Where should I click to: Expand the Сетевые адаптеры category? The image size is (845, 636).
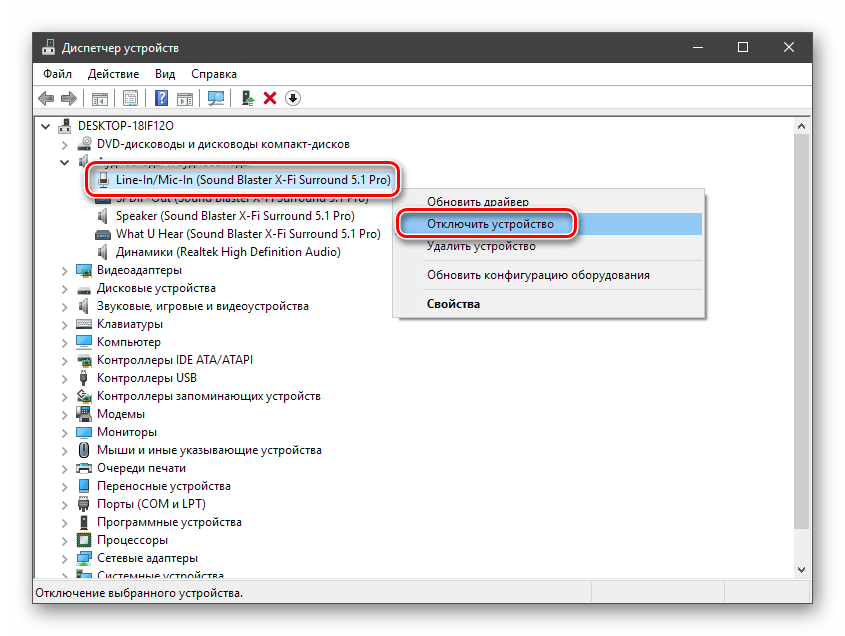click(x=66, y=558)
